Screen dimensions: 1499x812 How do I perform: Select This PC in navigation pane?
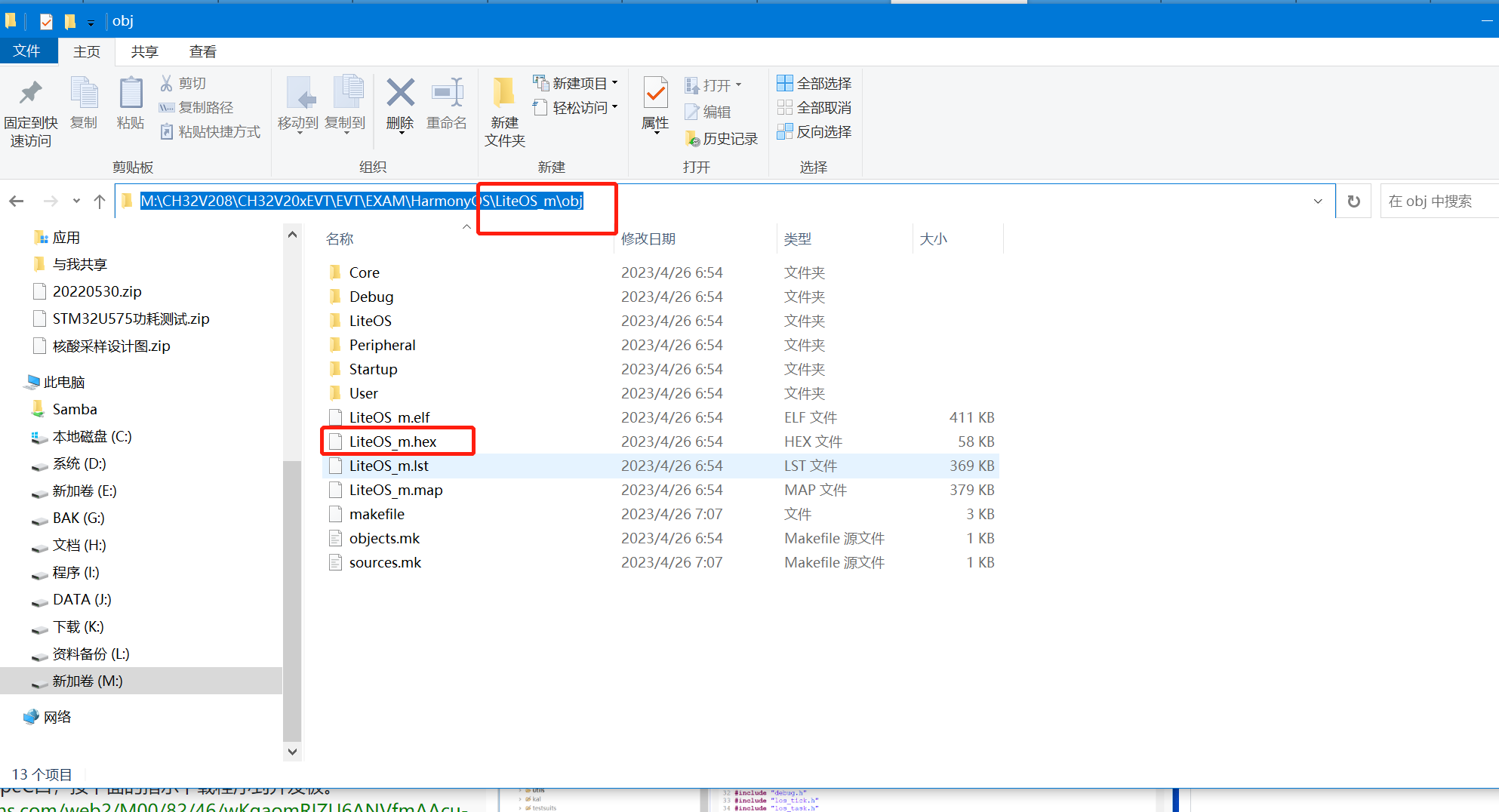(x=63, y=382)
